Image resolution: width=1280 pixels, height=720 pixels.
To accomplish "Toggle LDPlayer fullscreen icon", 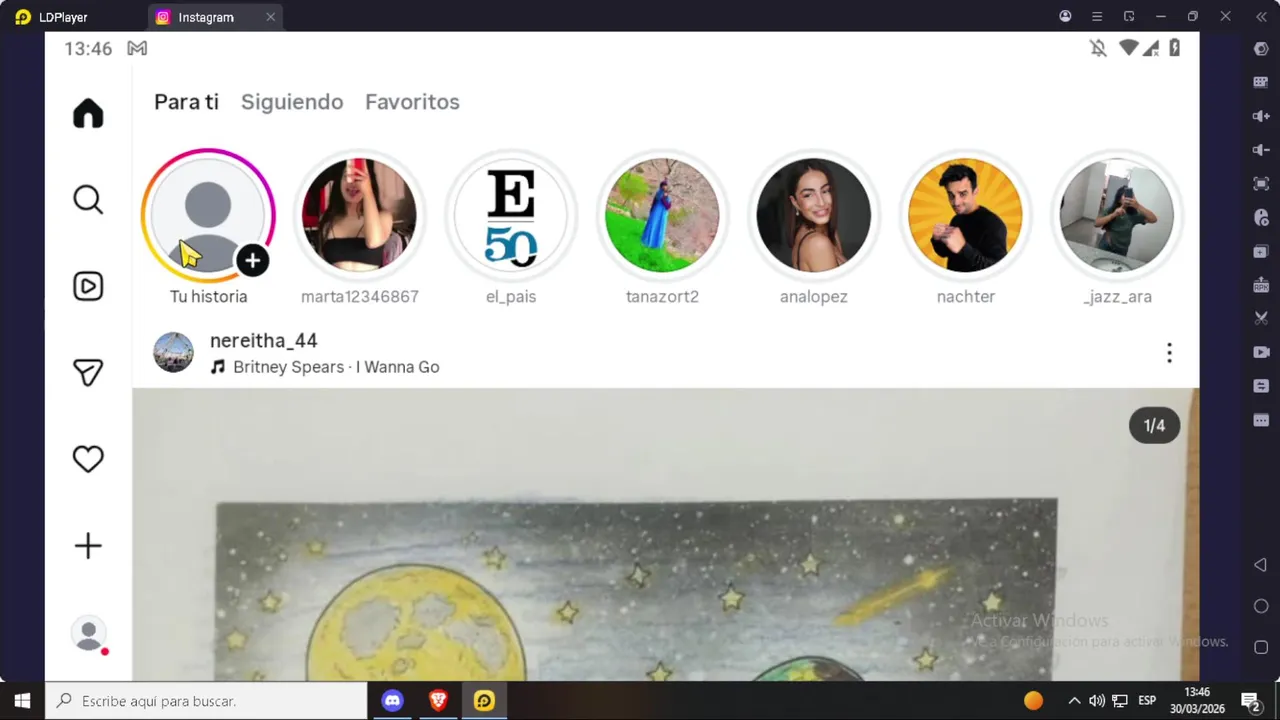I will 1261,184.
